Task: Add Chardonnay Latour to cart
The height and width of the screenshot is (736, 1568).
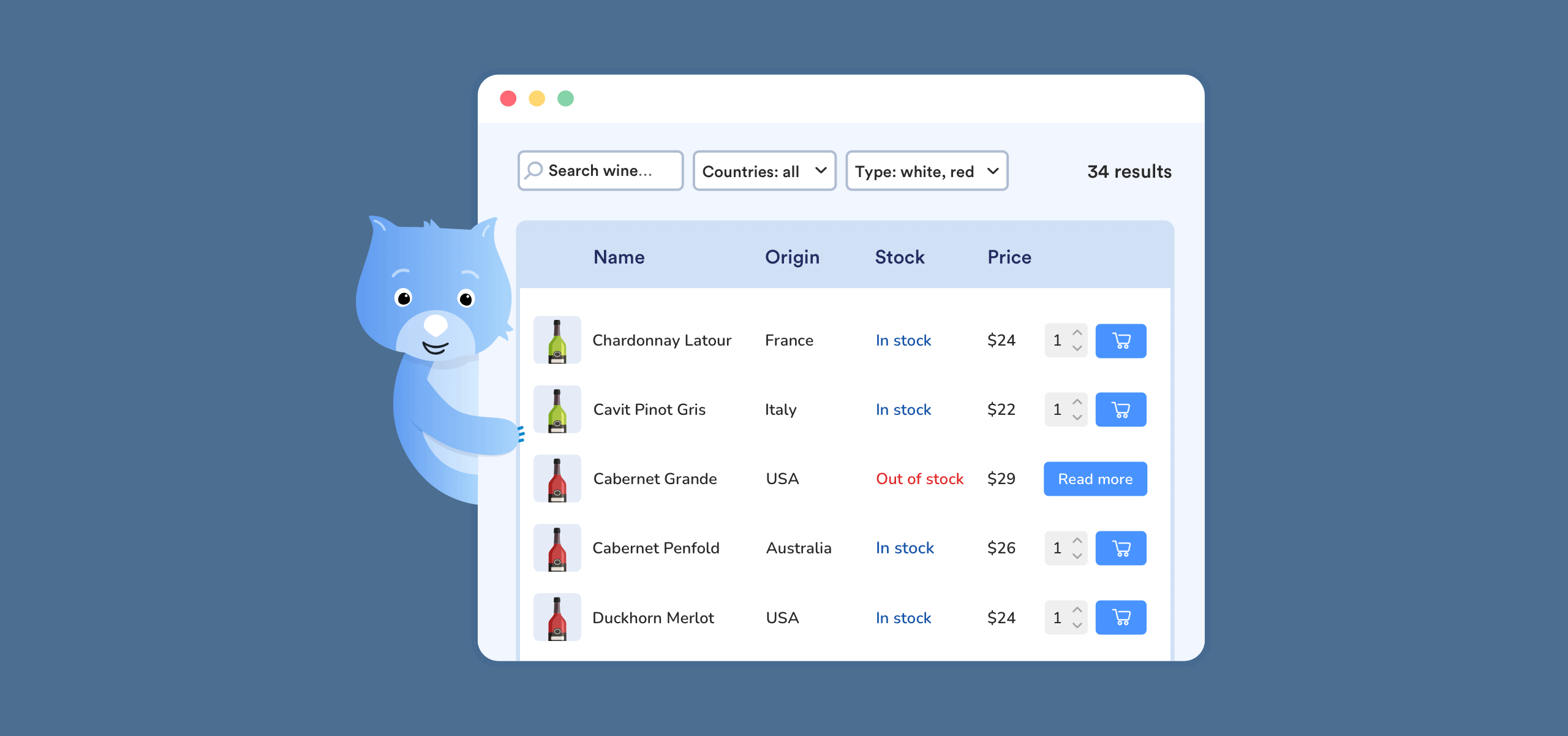Action: pyautogui.click(x=1120, y=341)
